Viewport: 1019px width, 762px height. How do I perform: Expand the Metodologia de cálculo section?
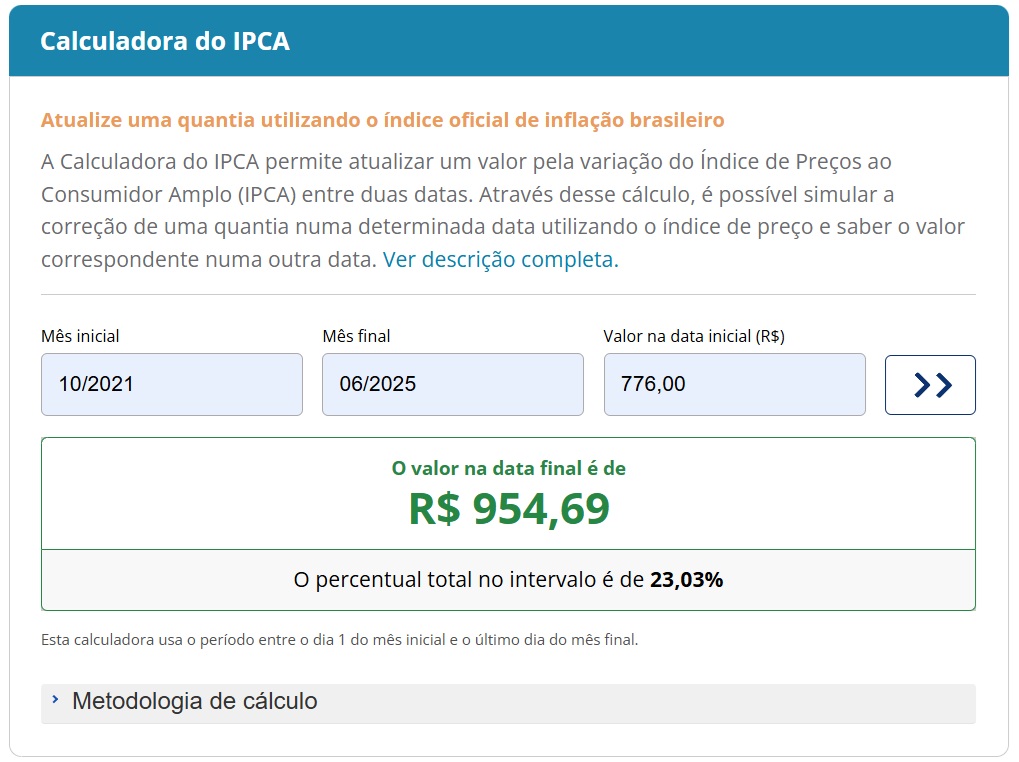[508, 703]
